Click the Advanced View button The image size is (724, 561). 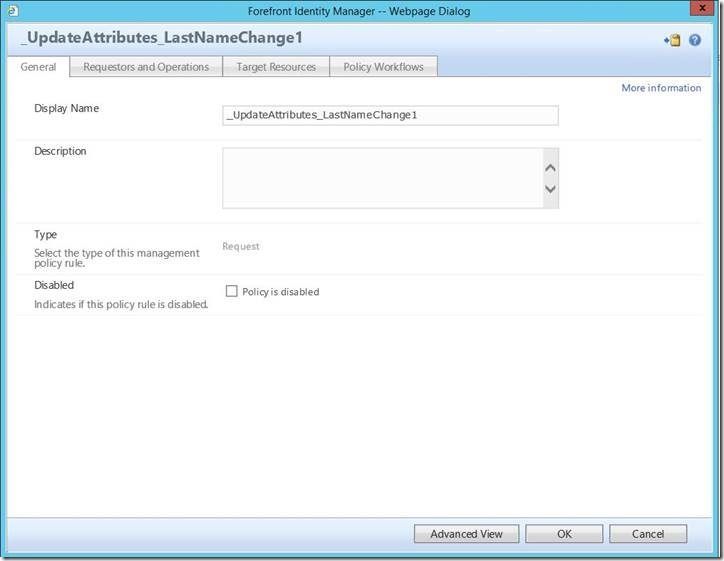466,534
